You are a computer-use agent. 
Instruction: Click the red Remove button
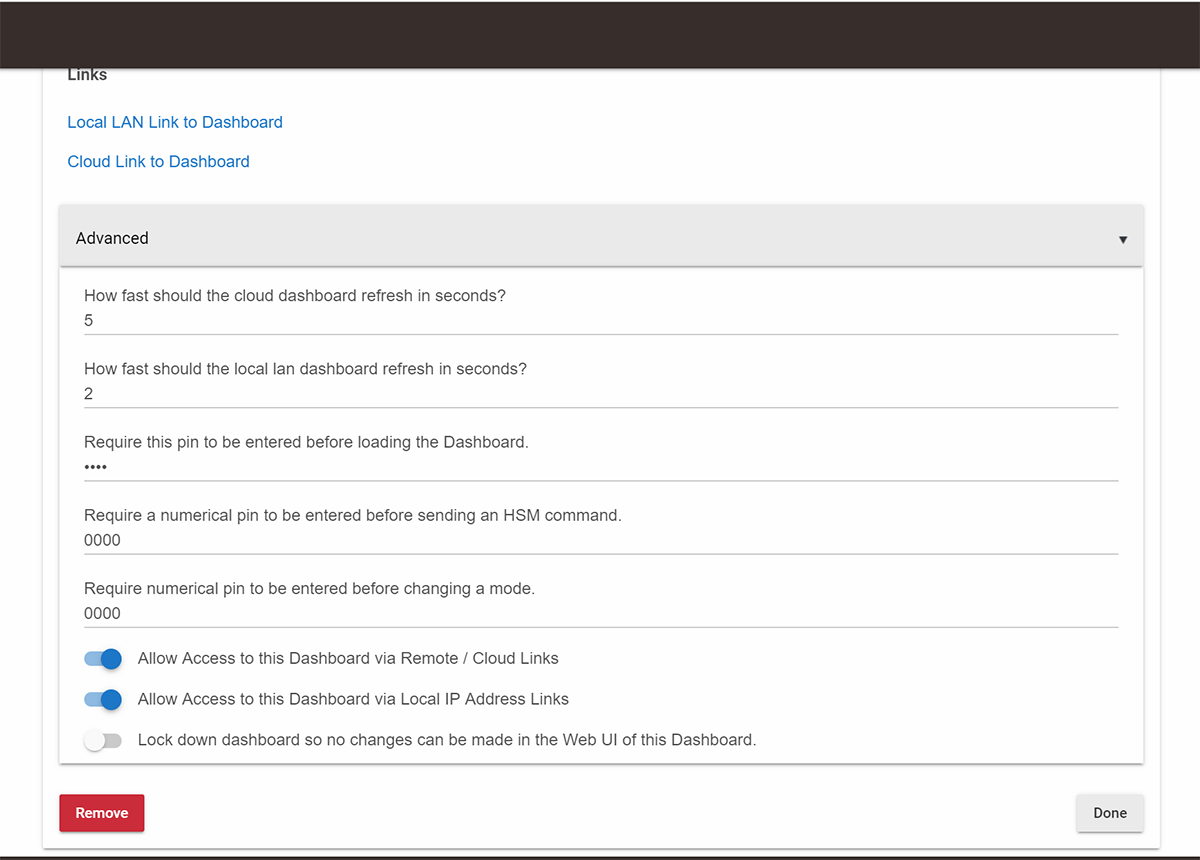[x=102, y=813]
